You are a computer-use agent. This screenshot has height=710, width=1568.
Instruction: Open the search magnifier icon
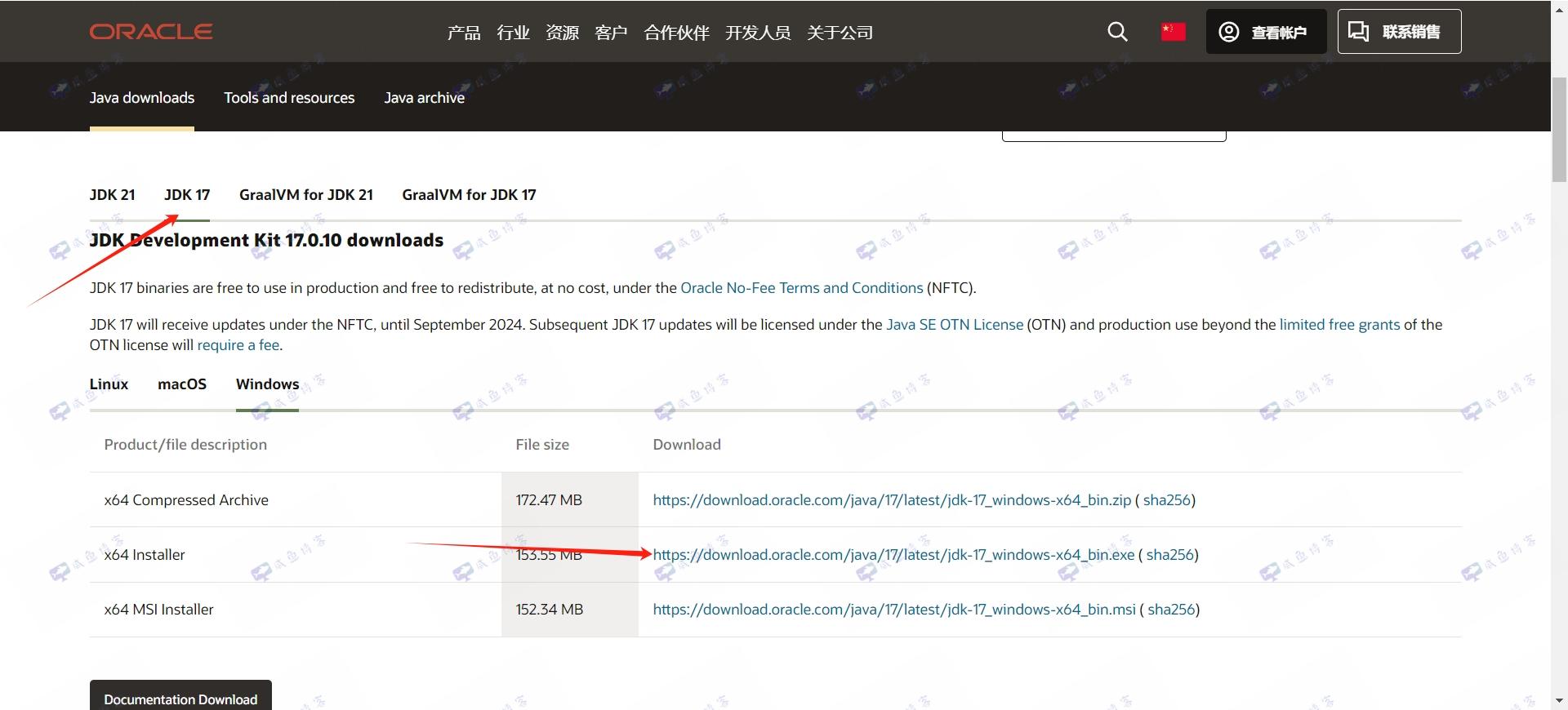(x=1117, y=32)
